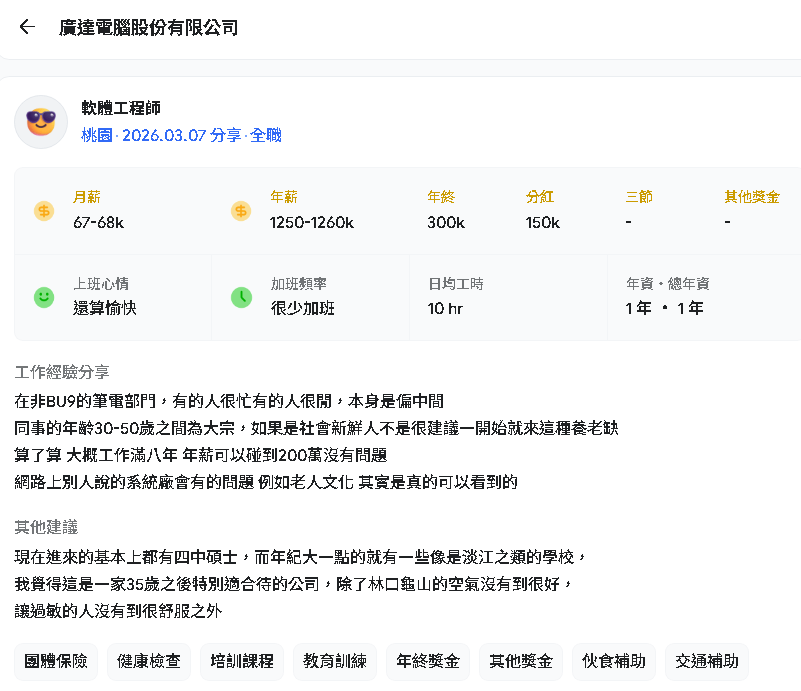Click the annual salary coin icon

click(x=241, y=211)
